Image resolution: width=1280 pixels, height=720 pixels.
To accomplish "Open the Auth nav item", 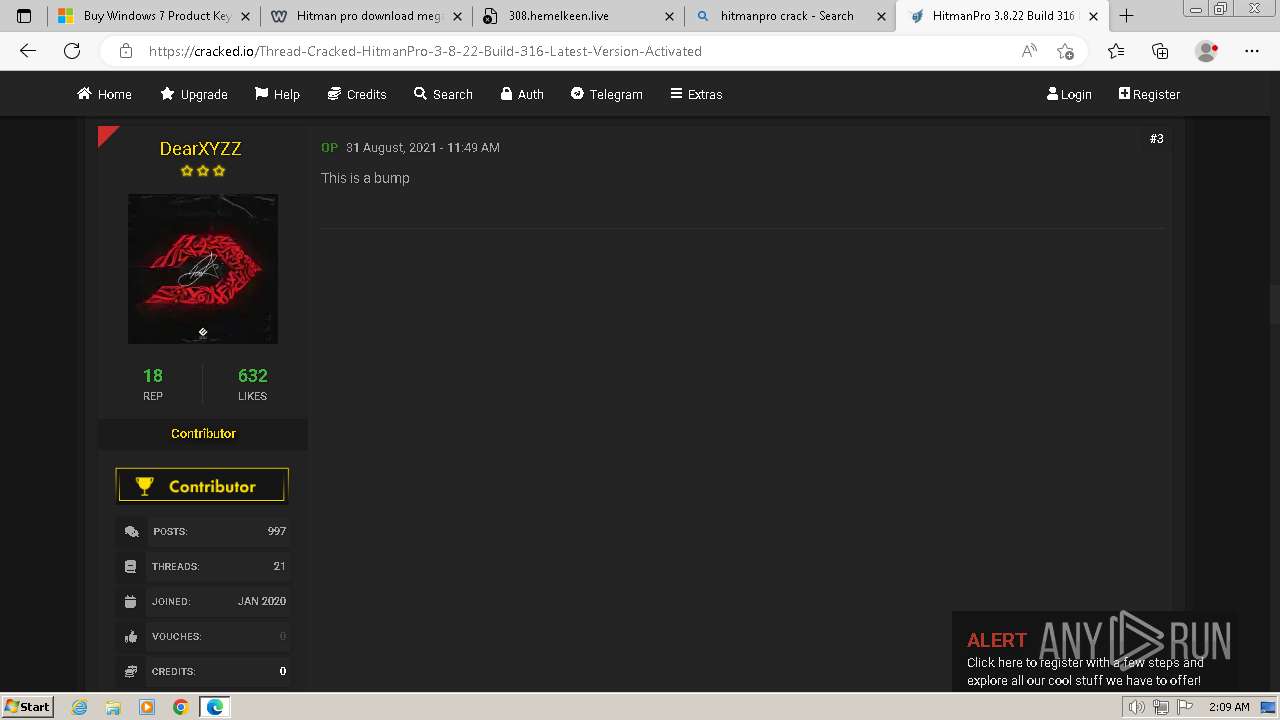I will pos(522,94).
